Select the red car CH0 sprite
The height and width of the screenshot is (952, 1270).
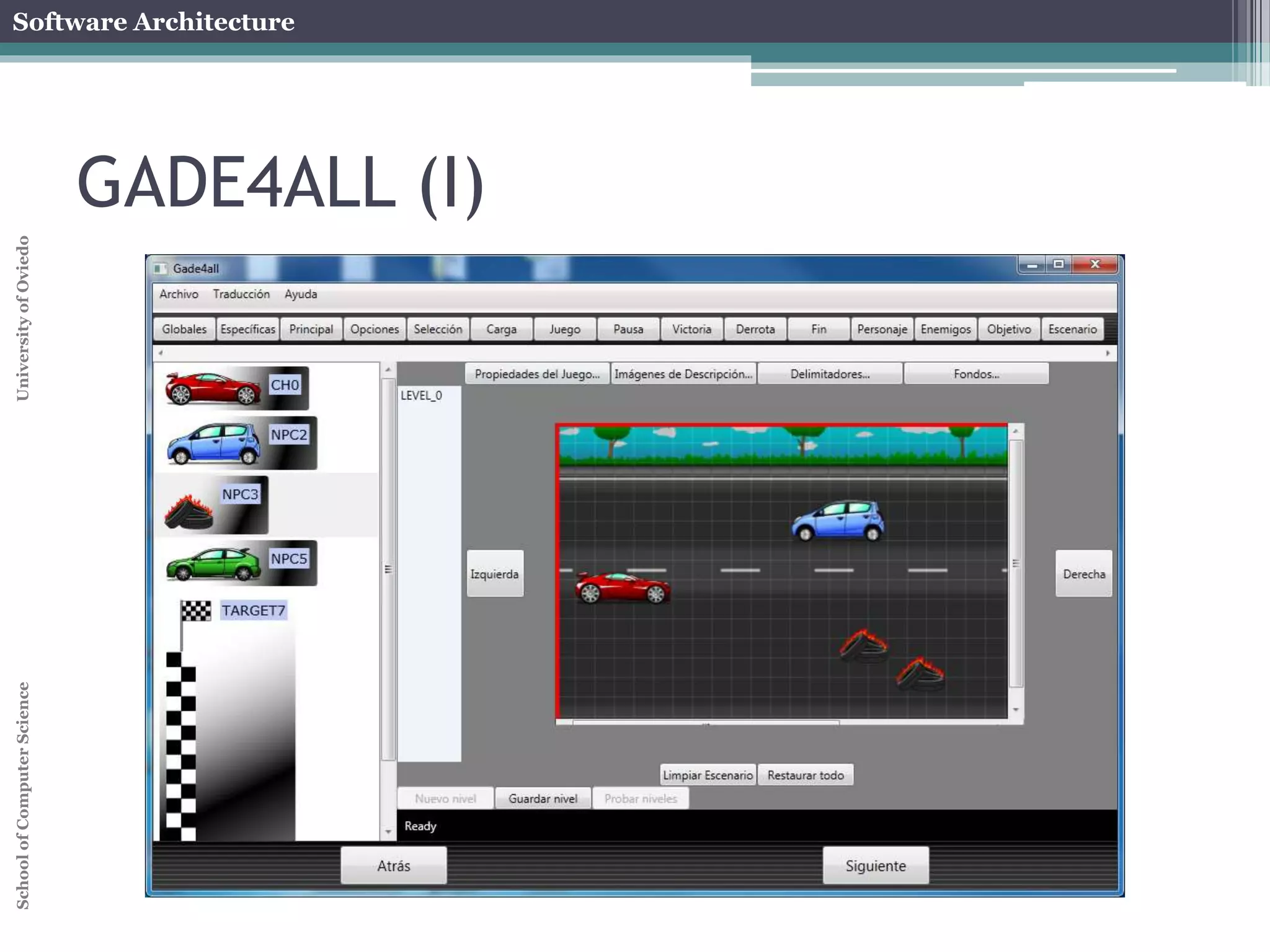point(236,387)
